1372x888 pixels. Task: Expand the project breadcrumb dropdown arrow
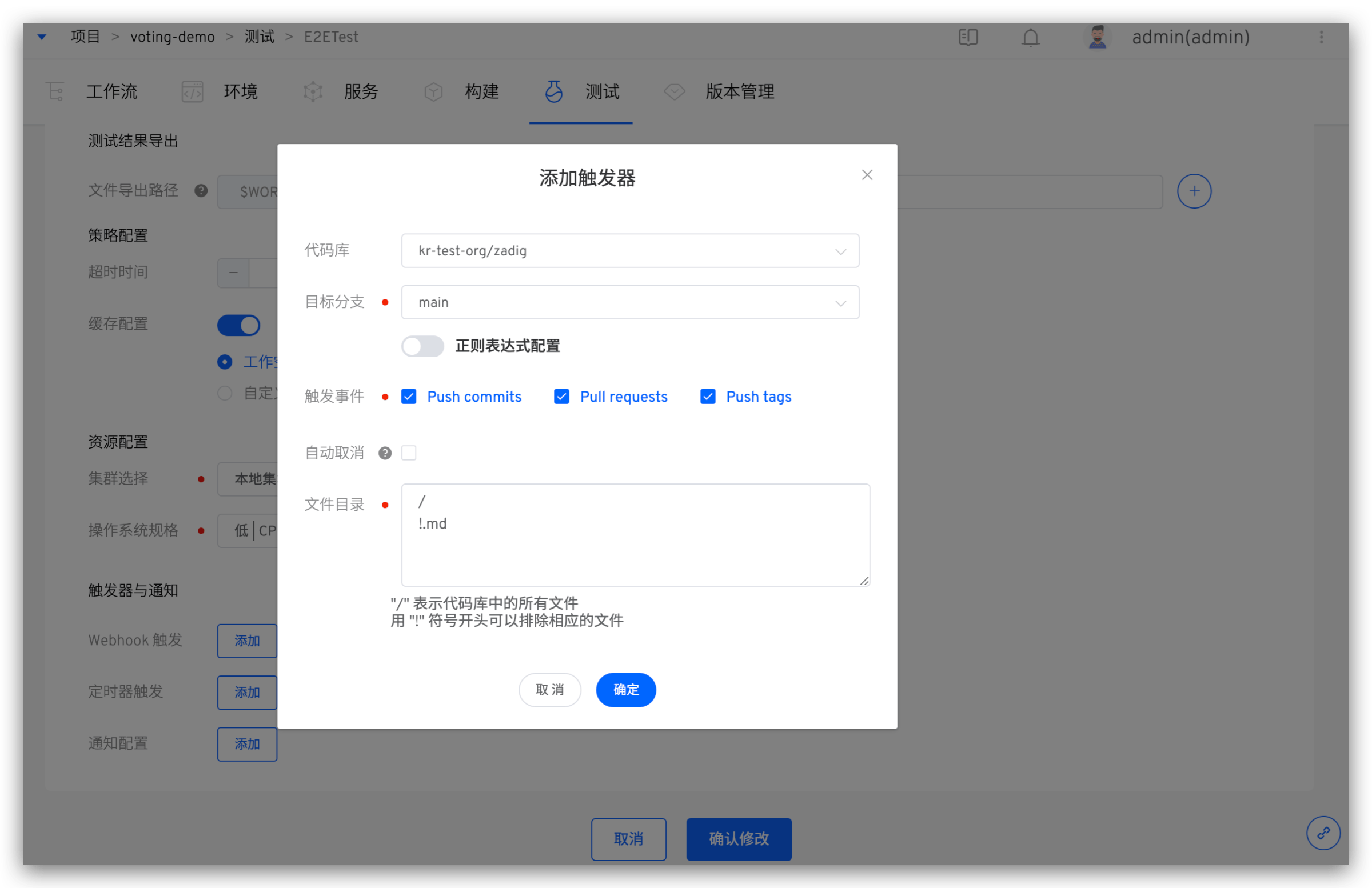pyautogui.click(x=42, y=37)
